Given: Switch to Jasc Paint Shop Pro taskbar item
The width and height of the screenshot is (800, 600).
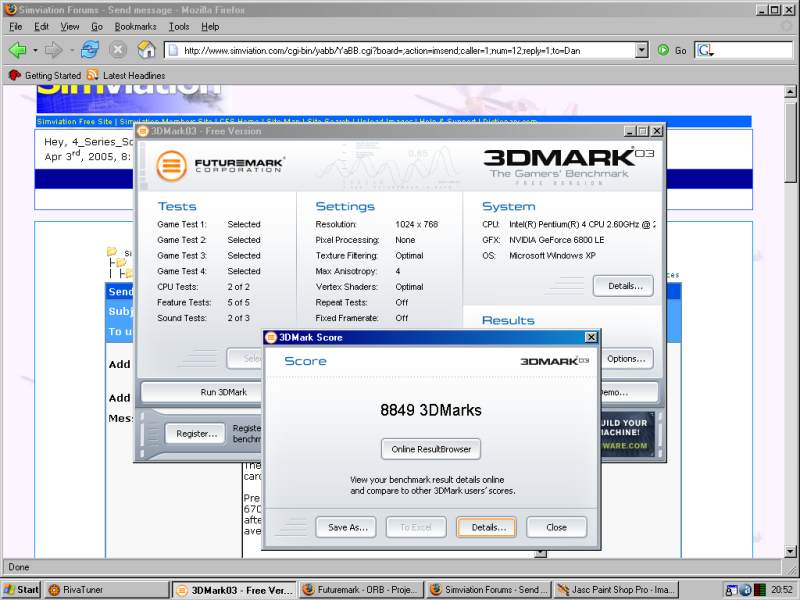Looking at the screenshot, I should pyautogui.click(x=615, y=590).
